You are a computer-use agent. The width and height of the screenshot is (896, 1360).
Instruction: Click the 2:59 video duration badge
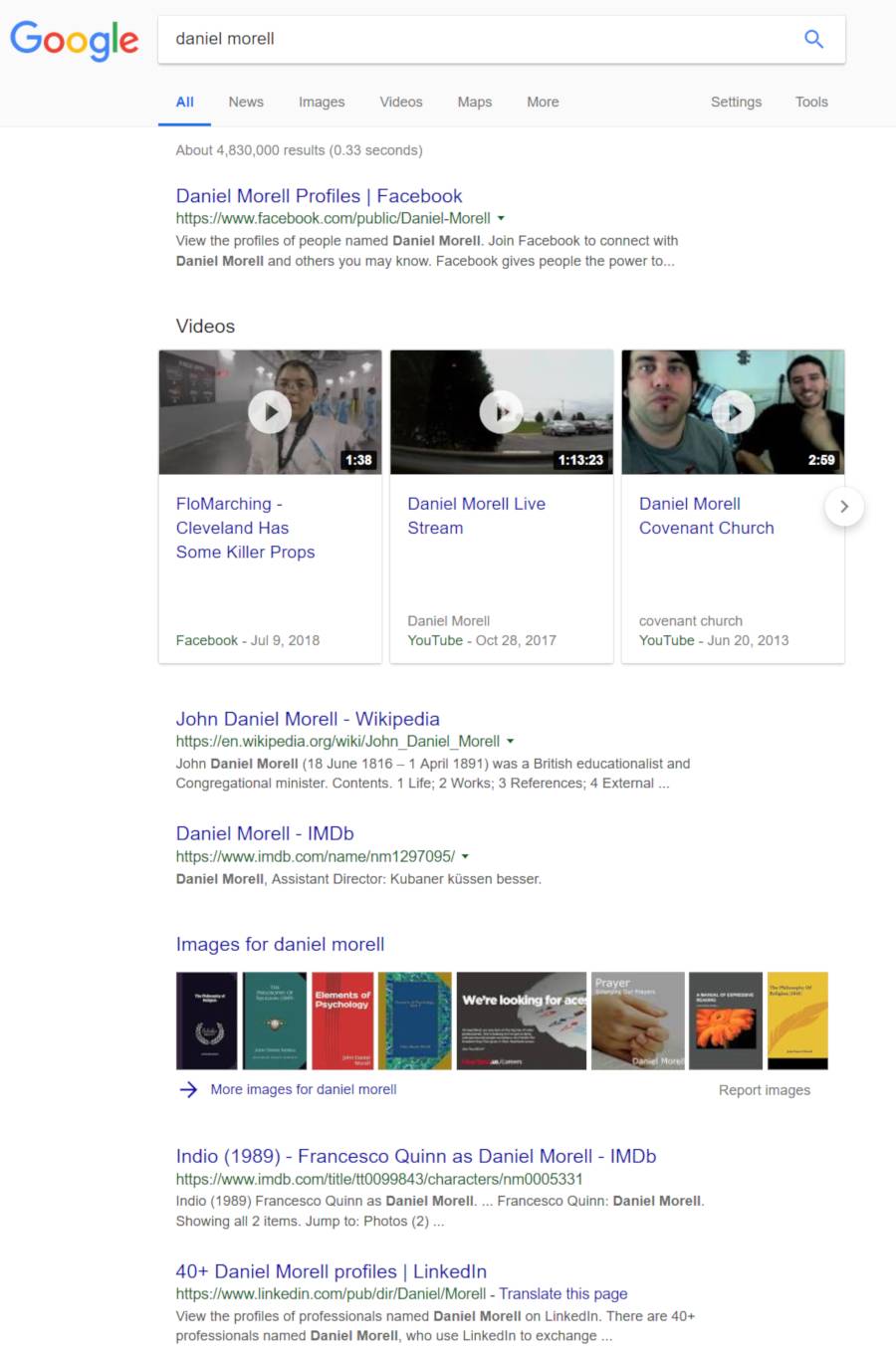[821, 460]
